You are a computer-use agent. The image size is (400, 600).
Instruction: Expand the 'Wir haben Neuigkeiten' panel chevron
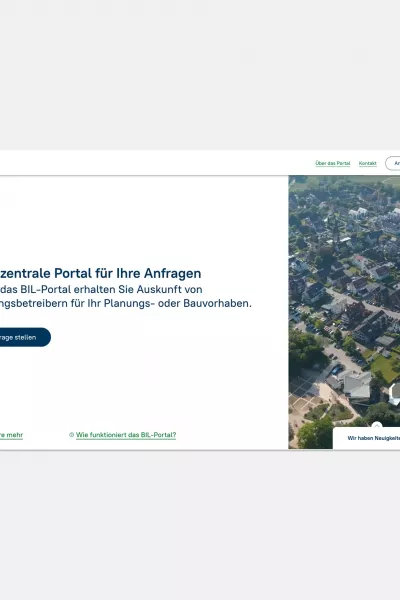click(377, 425)
